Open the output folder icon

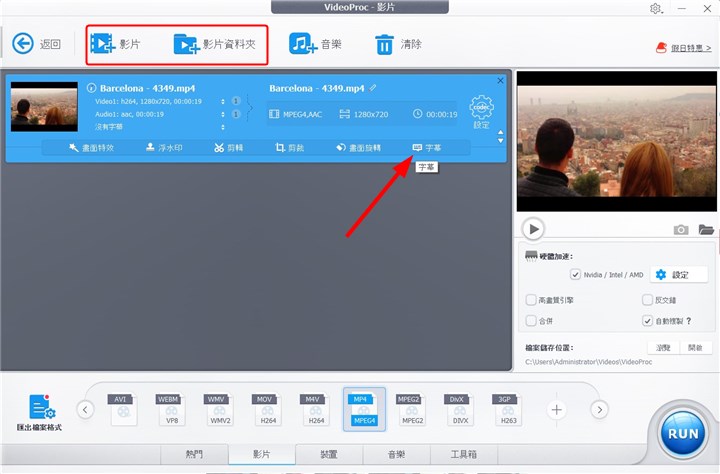click(706, 229)
